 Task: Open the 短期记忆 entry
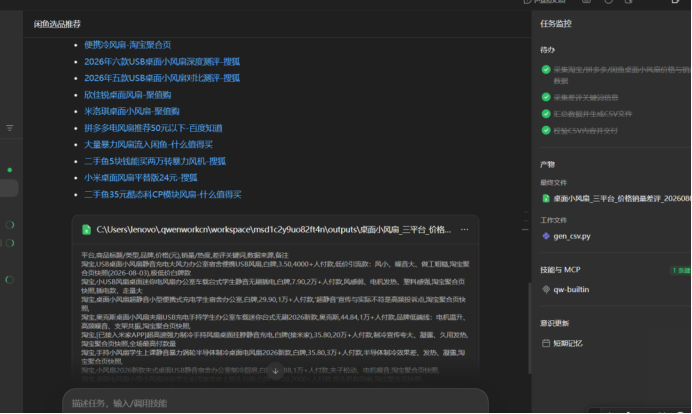[x=568, y=343]
